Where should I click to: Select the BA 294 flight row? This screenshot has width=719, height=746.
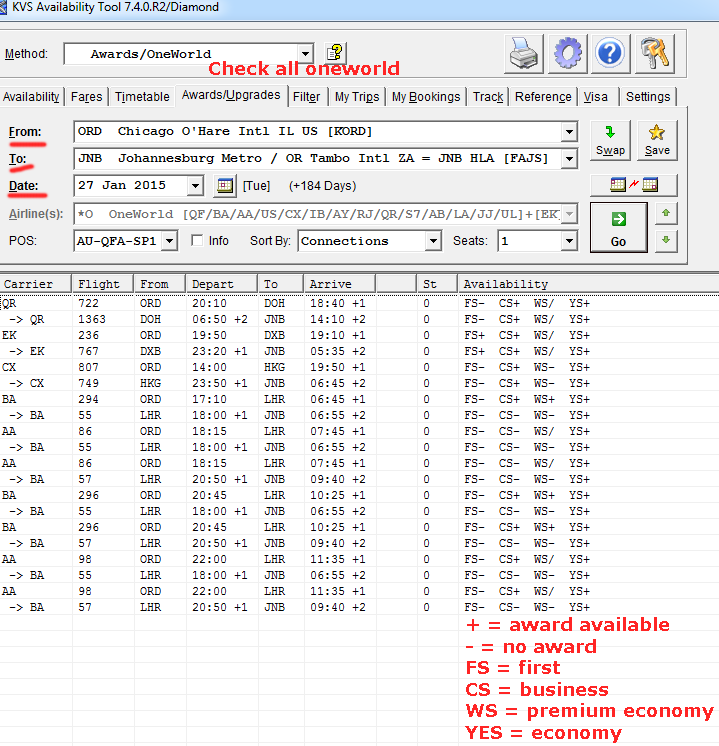tap(359, 399)
